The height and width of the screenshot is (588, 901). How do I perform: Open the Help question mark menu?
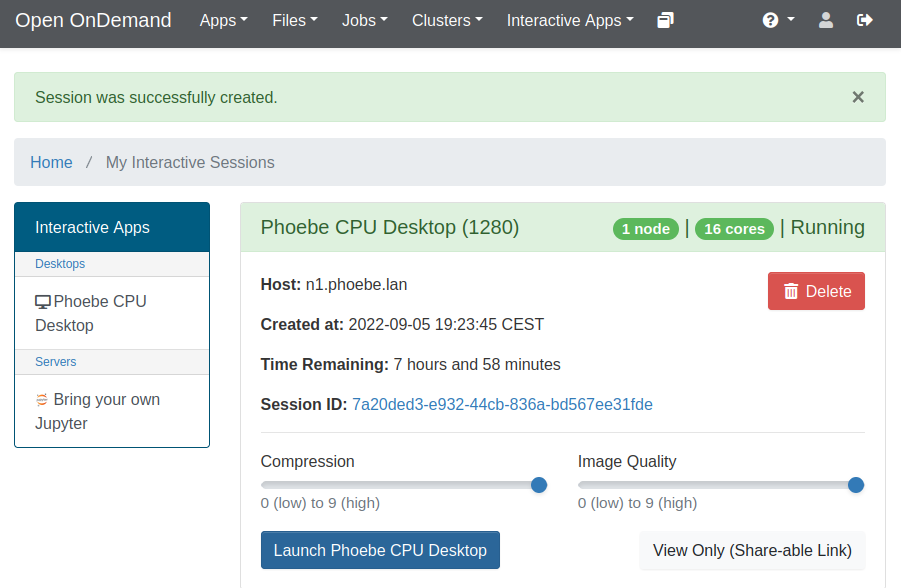[x=778, y=20]
